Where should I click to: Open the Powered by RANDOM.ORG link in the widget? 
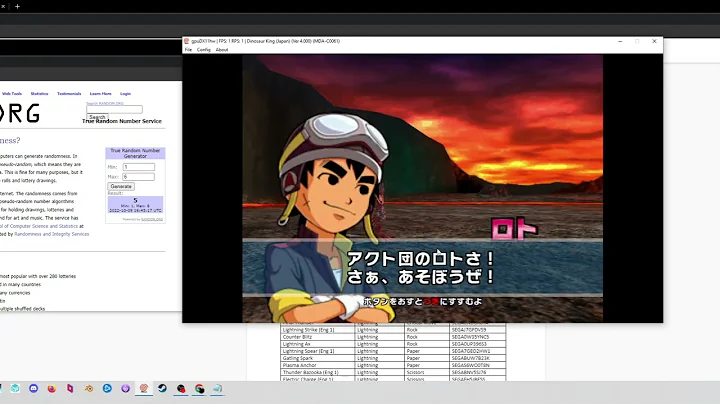coord(152,219)
